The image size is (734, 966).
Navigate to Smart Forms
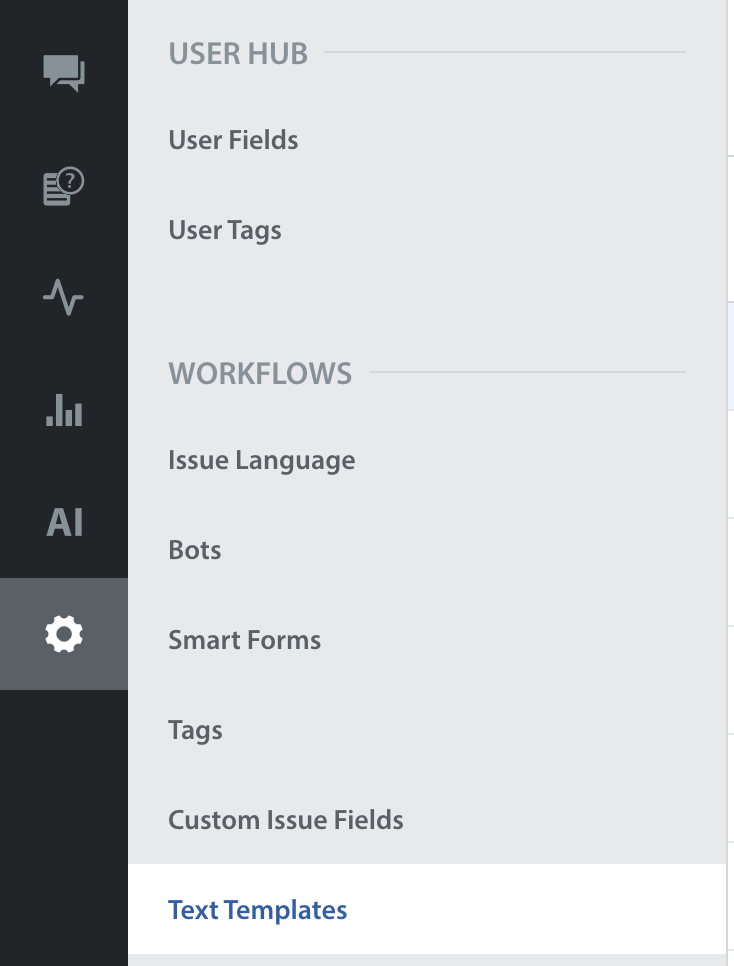(x=244, y=640)
